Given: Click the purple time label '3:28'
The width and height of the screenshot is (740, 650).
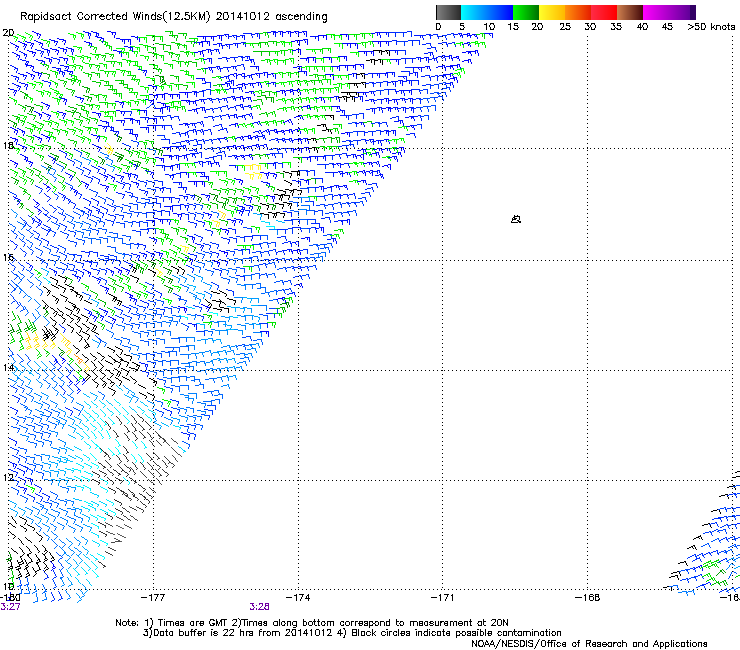Looking at the screenshot, I should pyautogui.click(x=260, y=607).
